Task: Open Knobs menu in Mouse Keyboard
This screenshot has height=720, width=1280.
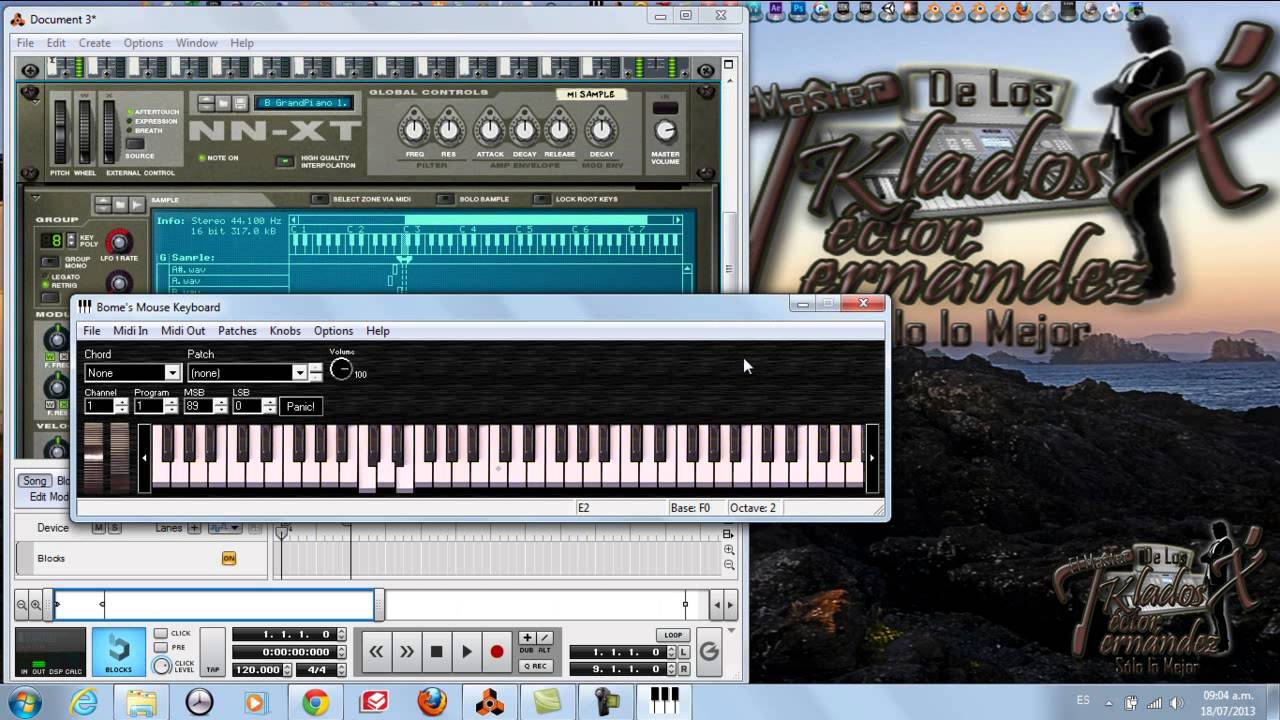Action: click(285, 331)
